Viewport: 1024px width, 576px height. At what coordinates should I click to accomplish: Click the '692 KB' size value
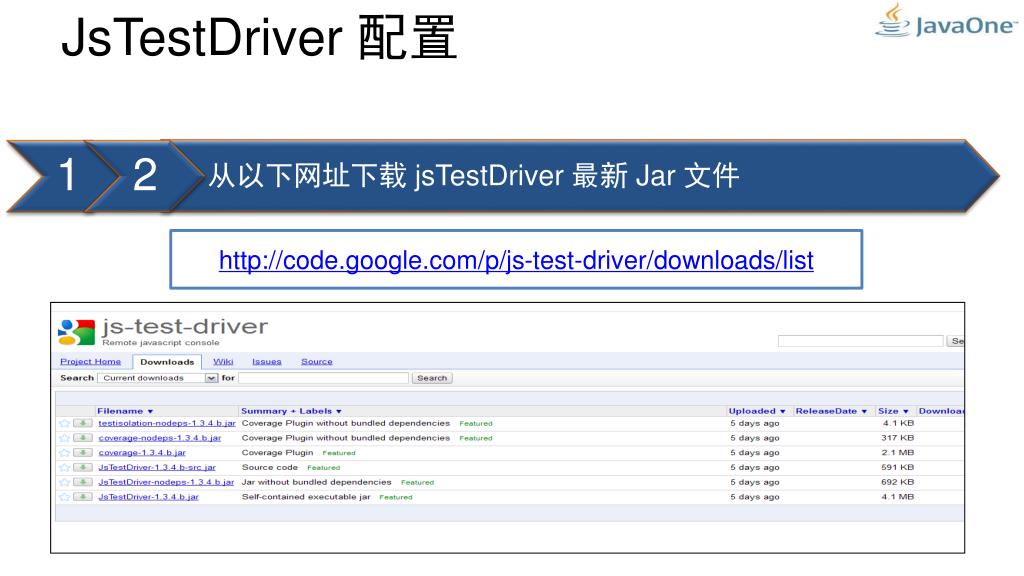coord(897,482)
